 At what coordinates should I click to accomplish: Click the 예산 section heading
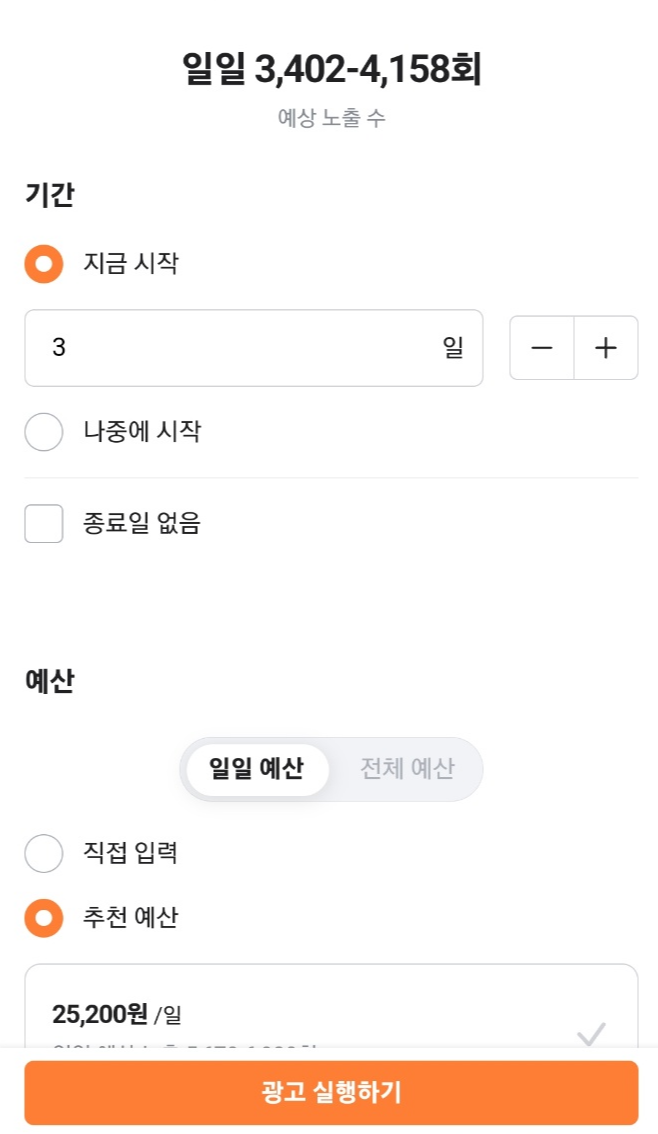coord(50,682)
